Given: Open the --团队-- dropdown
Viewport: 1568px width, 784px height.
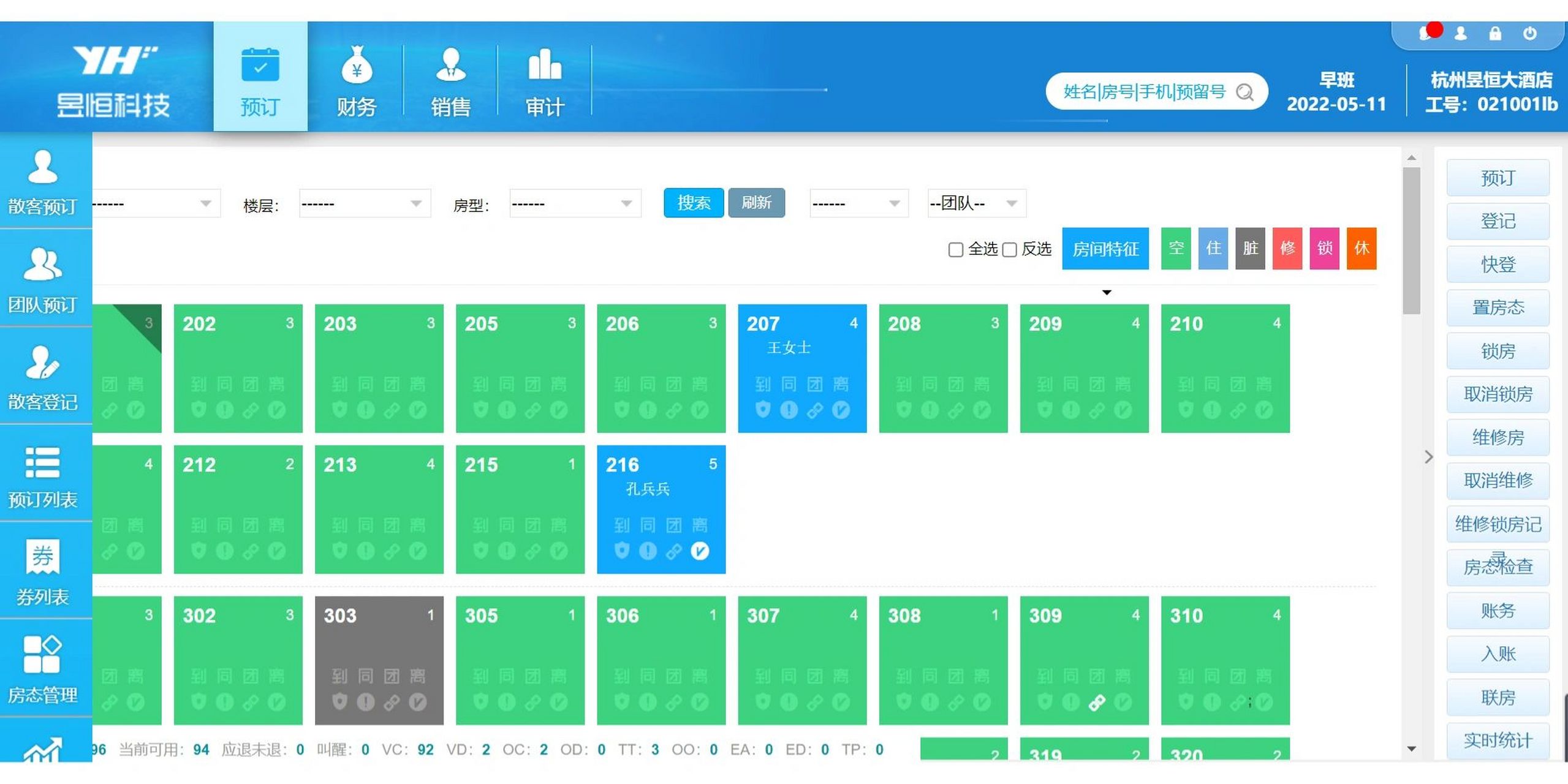Looking at the screenshot, I should [x=976, y=204].
